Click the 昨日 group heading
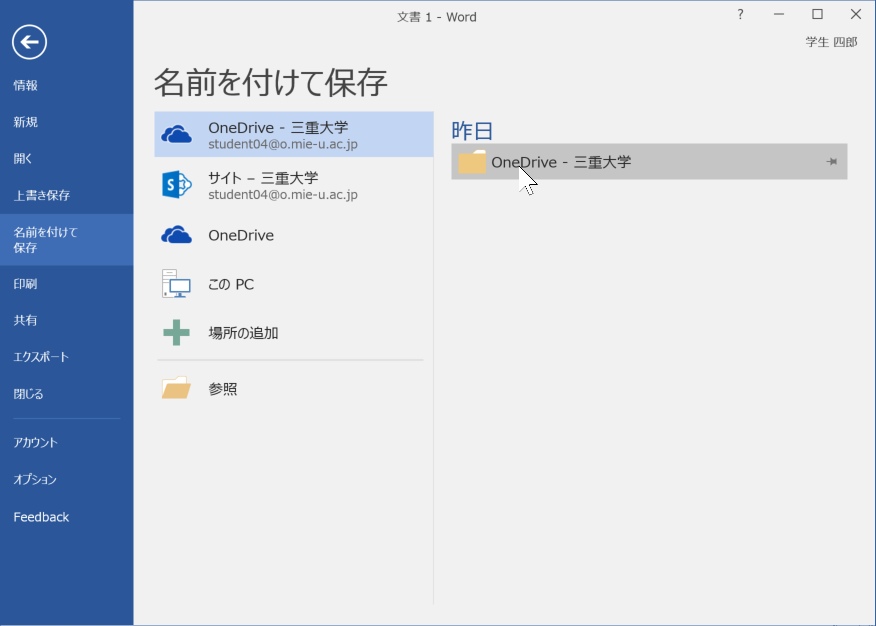Image resolution: width=876 pixels, height=626 pixels. [x=472, y=131]
